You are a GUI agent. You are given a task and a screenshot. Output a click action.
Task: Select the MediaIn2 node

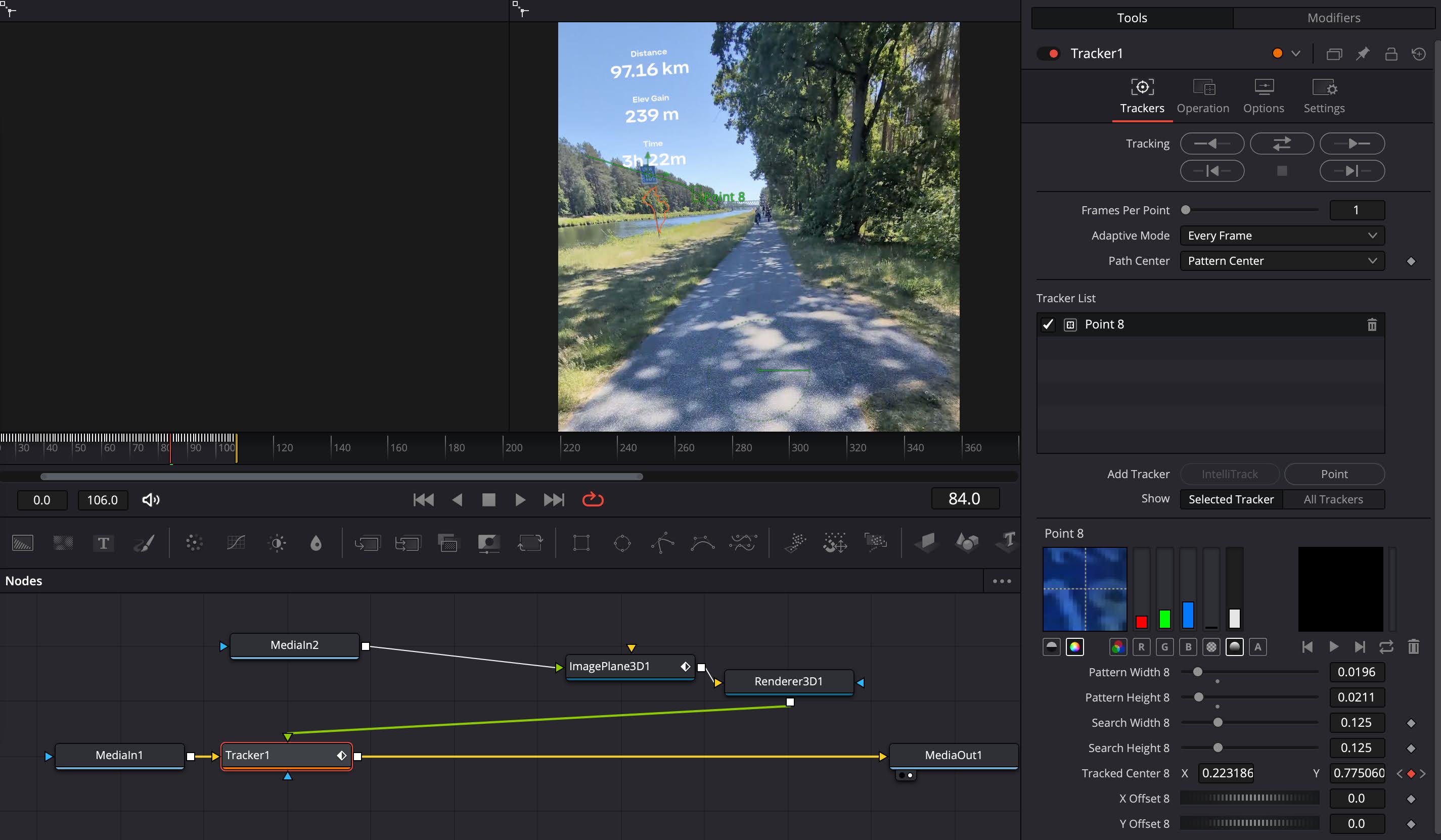tap(294, 645)
